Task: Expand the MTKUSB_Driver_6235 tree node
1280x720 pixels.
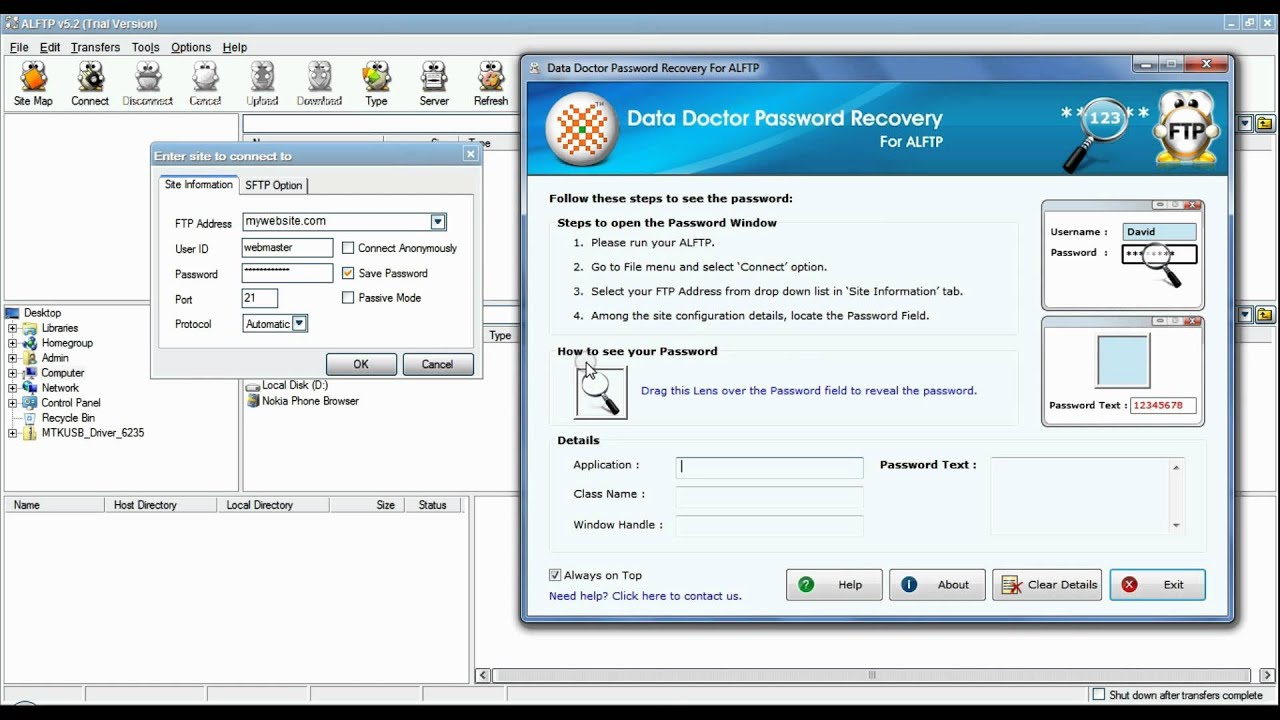Action: (13, 433)
